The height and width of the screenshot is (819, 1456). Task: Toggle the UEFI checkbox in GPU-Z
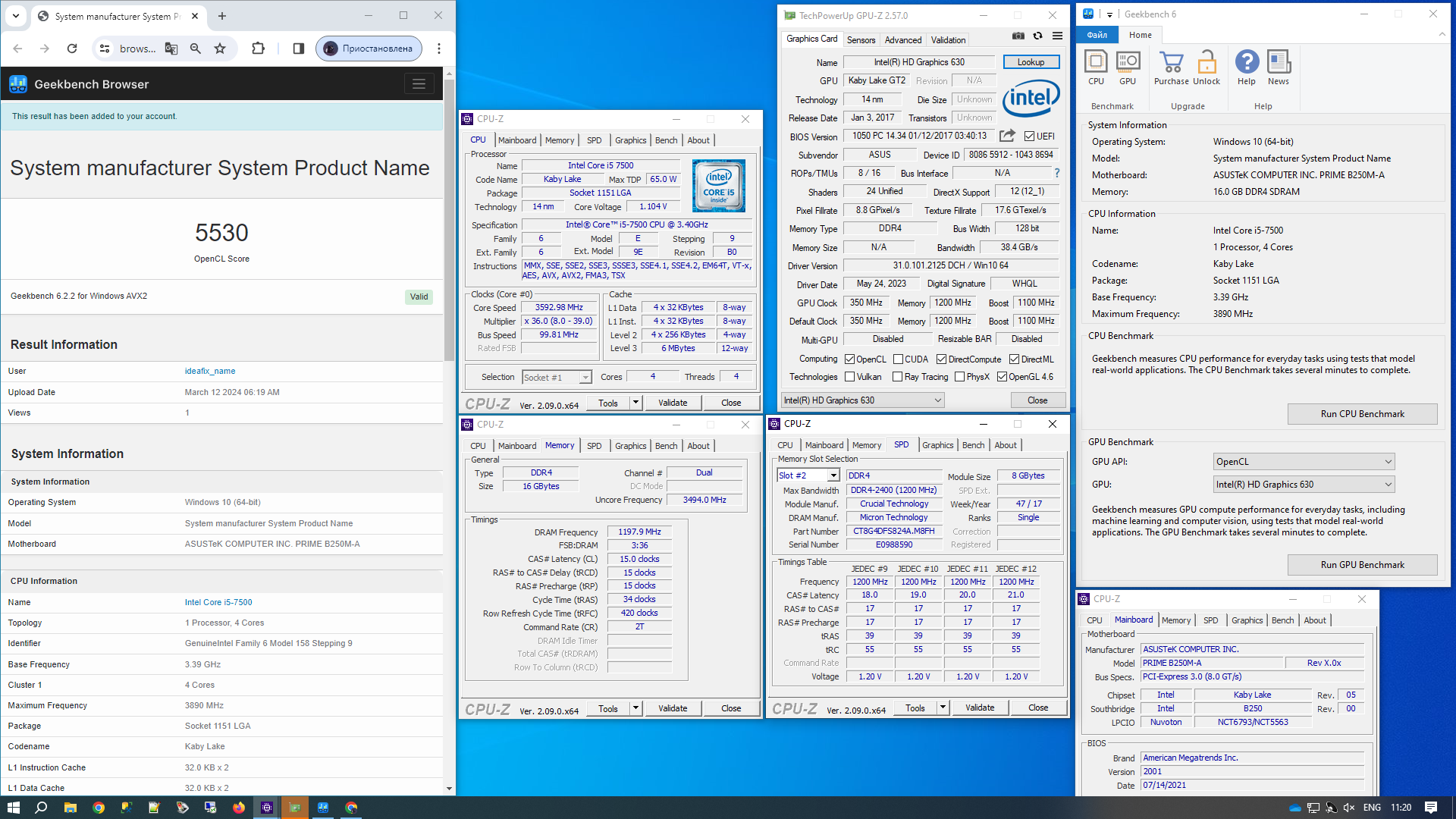(x=1029, y=136)
